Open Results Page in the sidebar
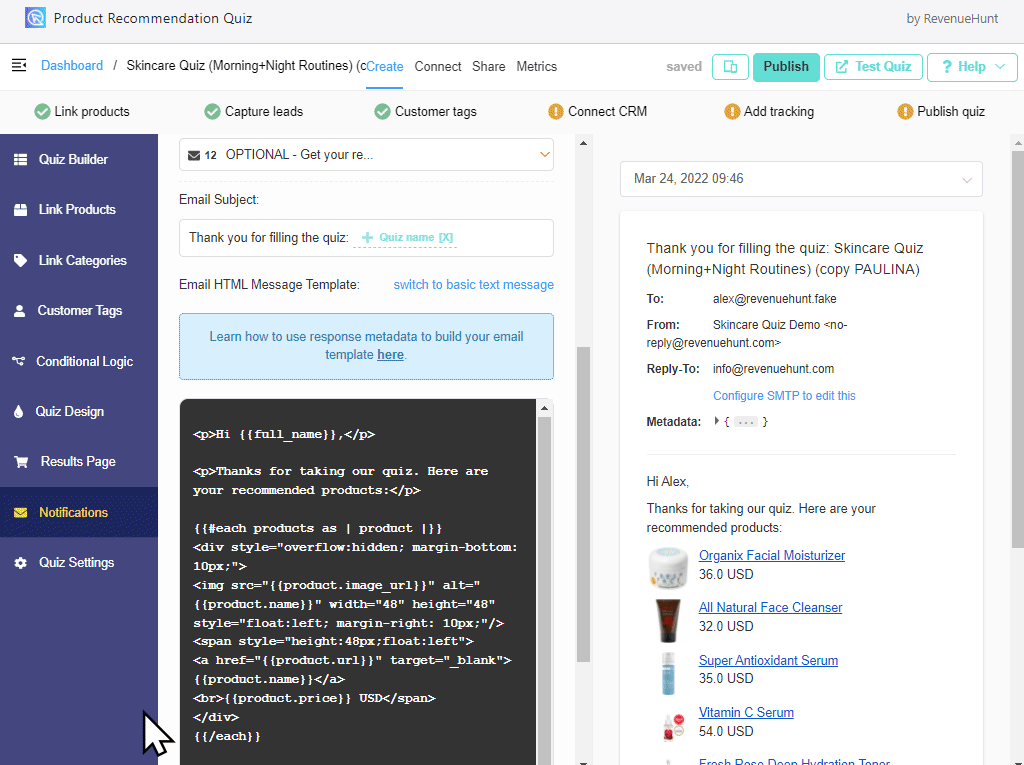Viewport: 1024px width, 765px height. [79, 462]
